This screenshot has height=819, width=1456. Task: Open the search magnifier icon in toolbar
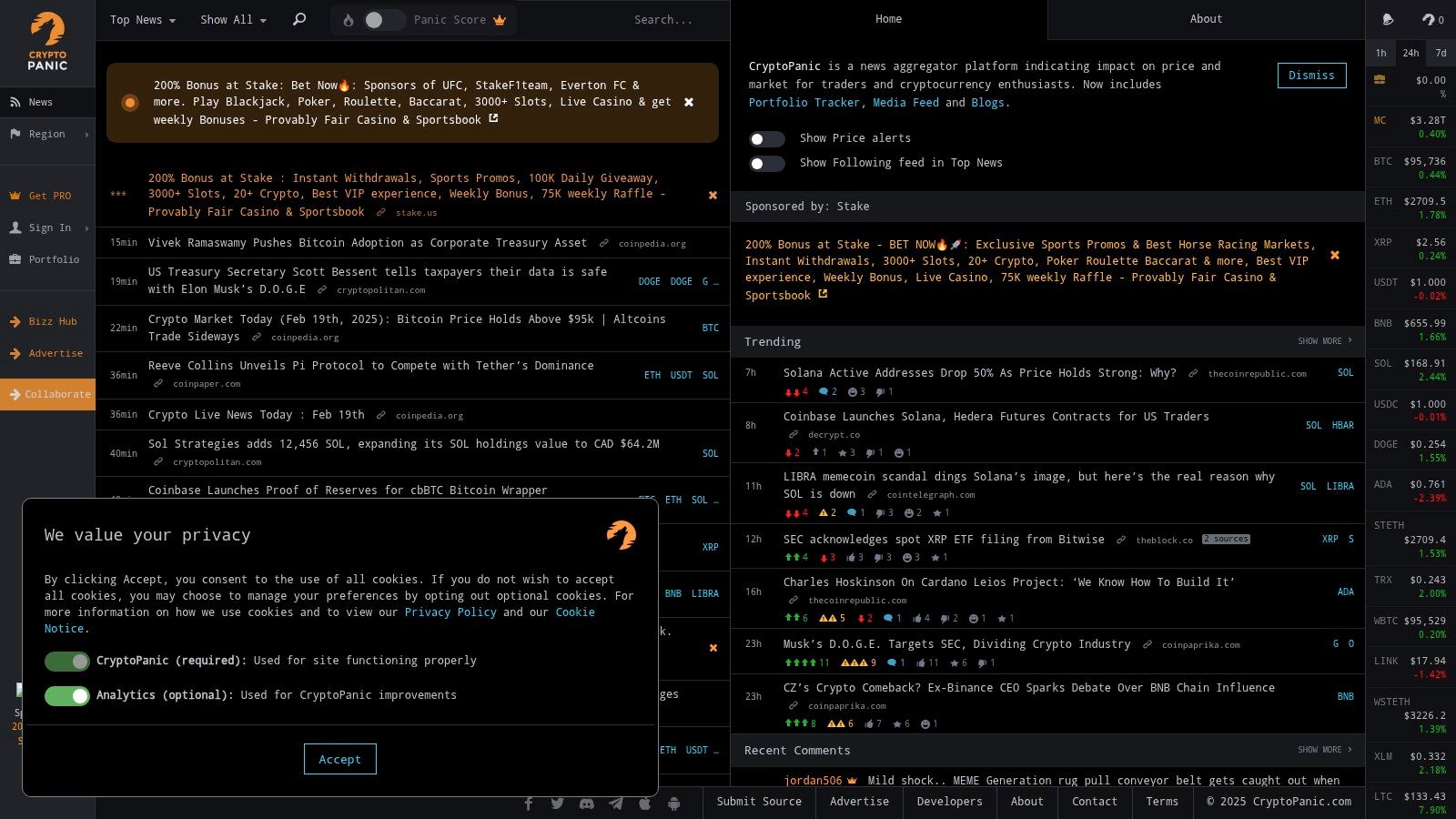coord(298,19)
